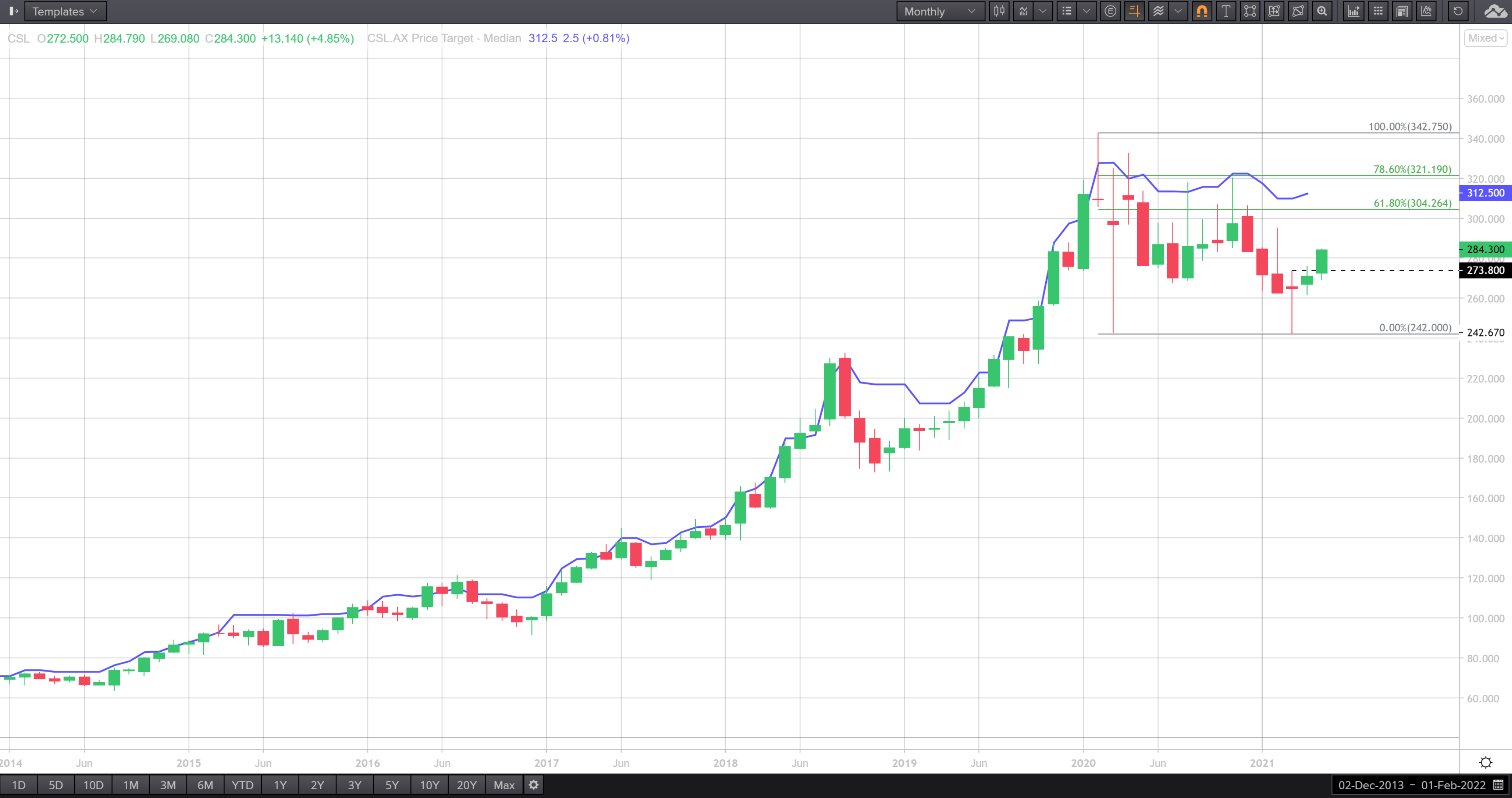Click the events 'E' circle icon
This screenshot has height=798, width=1512.
click(x=1110, y=11)
